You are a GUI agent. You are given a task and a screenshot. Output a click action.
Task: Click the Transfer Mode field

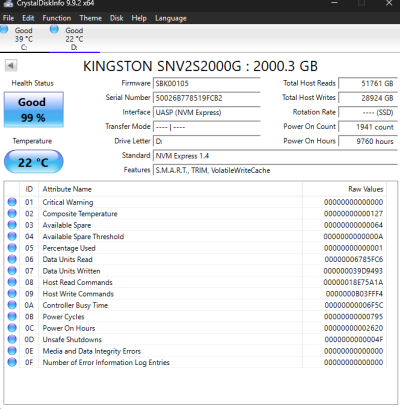(207, 127)
